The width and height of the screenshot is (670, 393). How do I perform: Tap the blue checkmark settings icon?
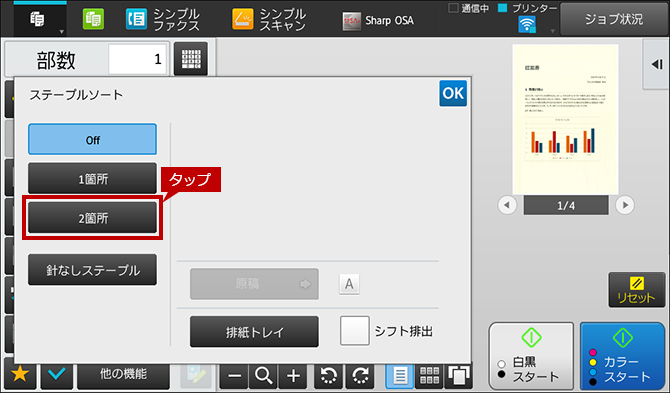pyautogui.click(x=56, y=374)
